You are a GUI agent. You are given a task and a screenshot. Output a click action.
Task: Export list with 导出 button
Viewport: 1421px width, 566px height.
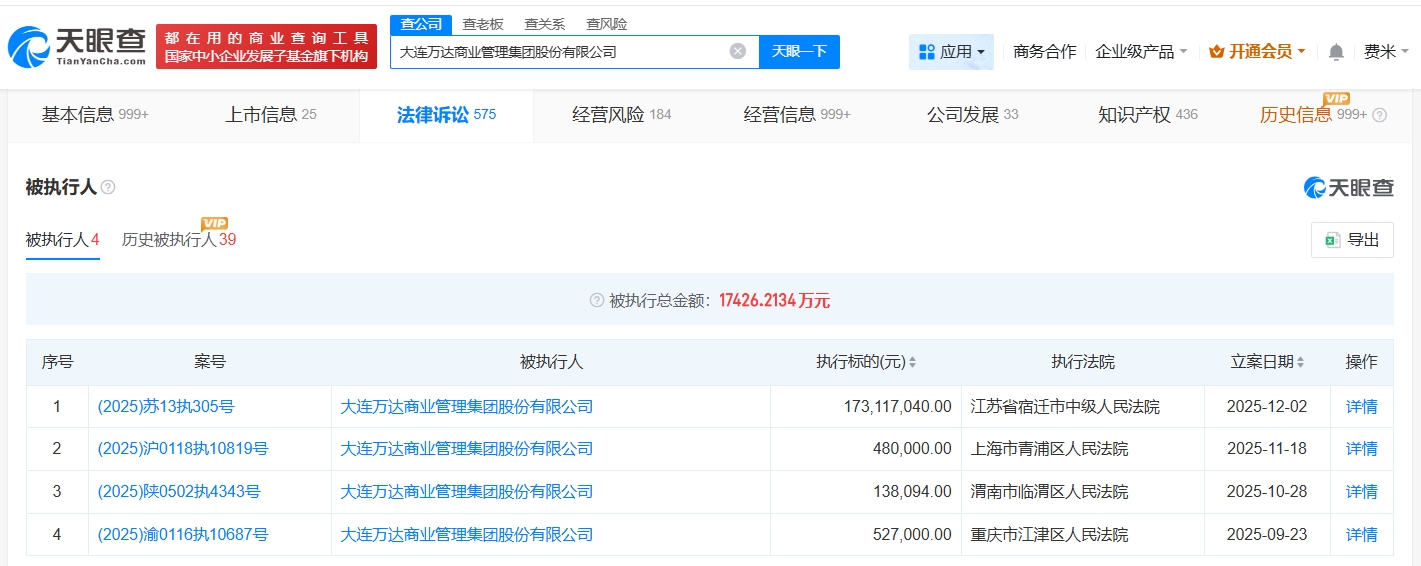tap(1351, 240)
